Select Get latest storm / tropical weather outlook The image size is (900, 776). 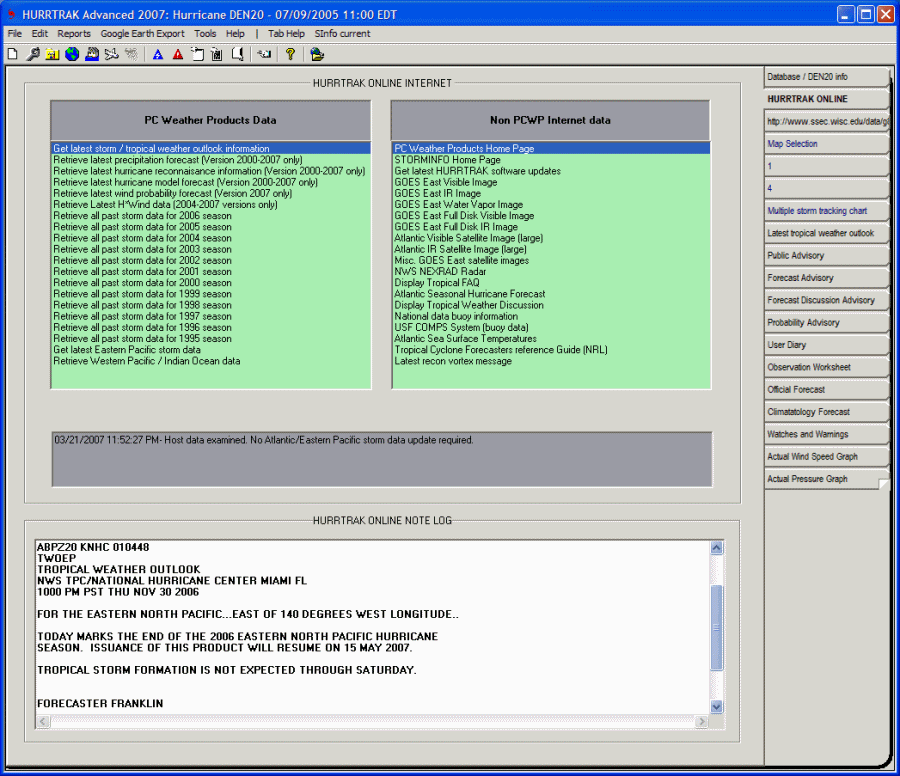click(211, 149)
